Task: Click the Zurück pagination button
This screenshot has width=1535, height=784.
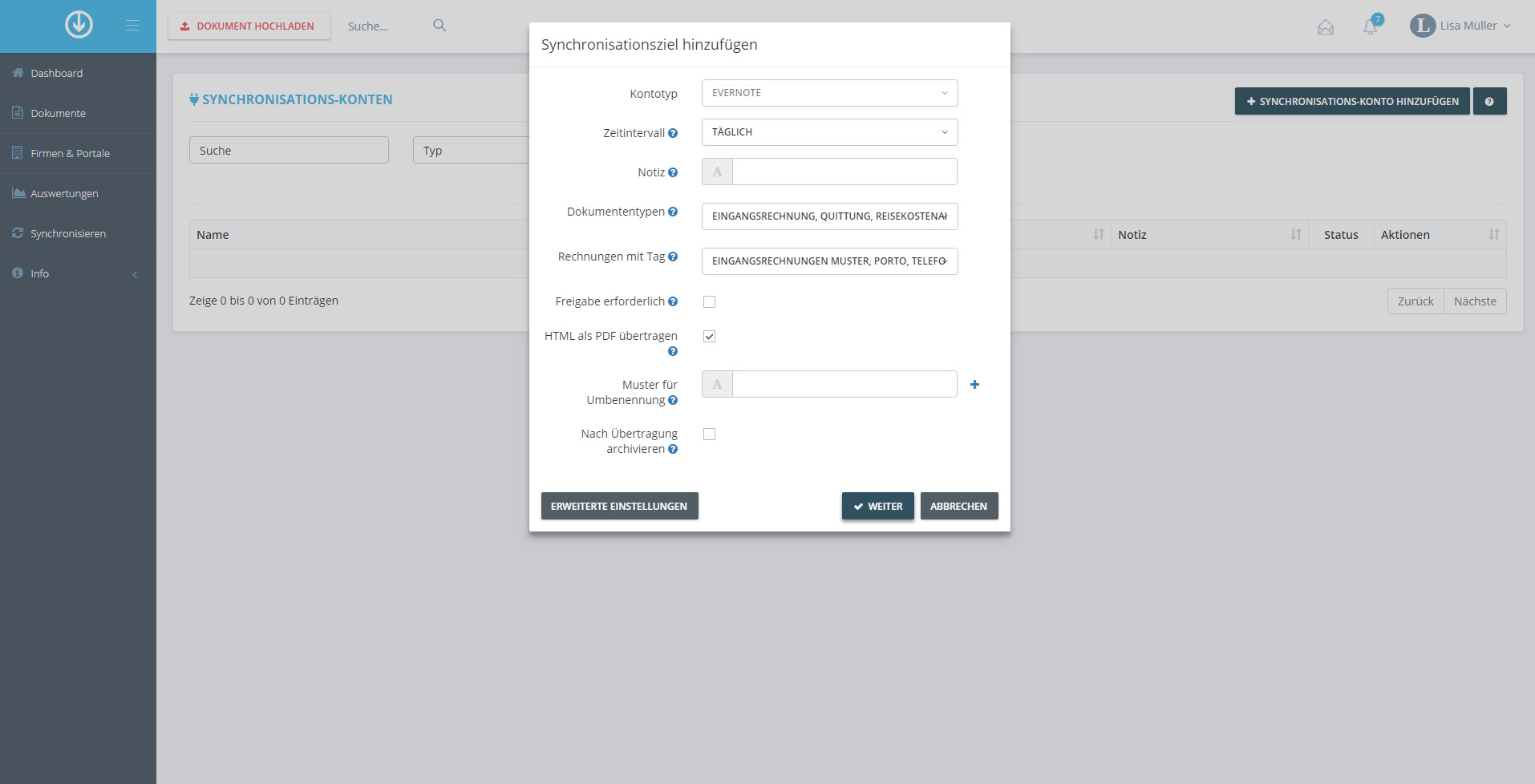Action: [x=1416, y=301]
